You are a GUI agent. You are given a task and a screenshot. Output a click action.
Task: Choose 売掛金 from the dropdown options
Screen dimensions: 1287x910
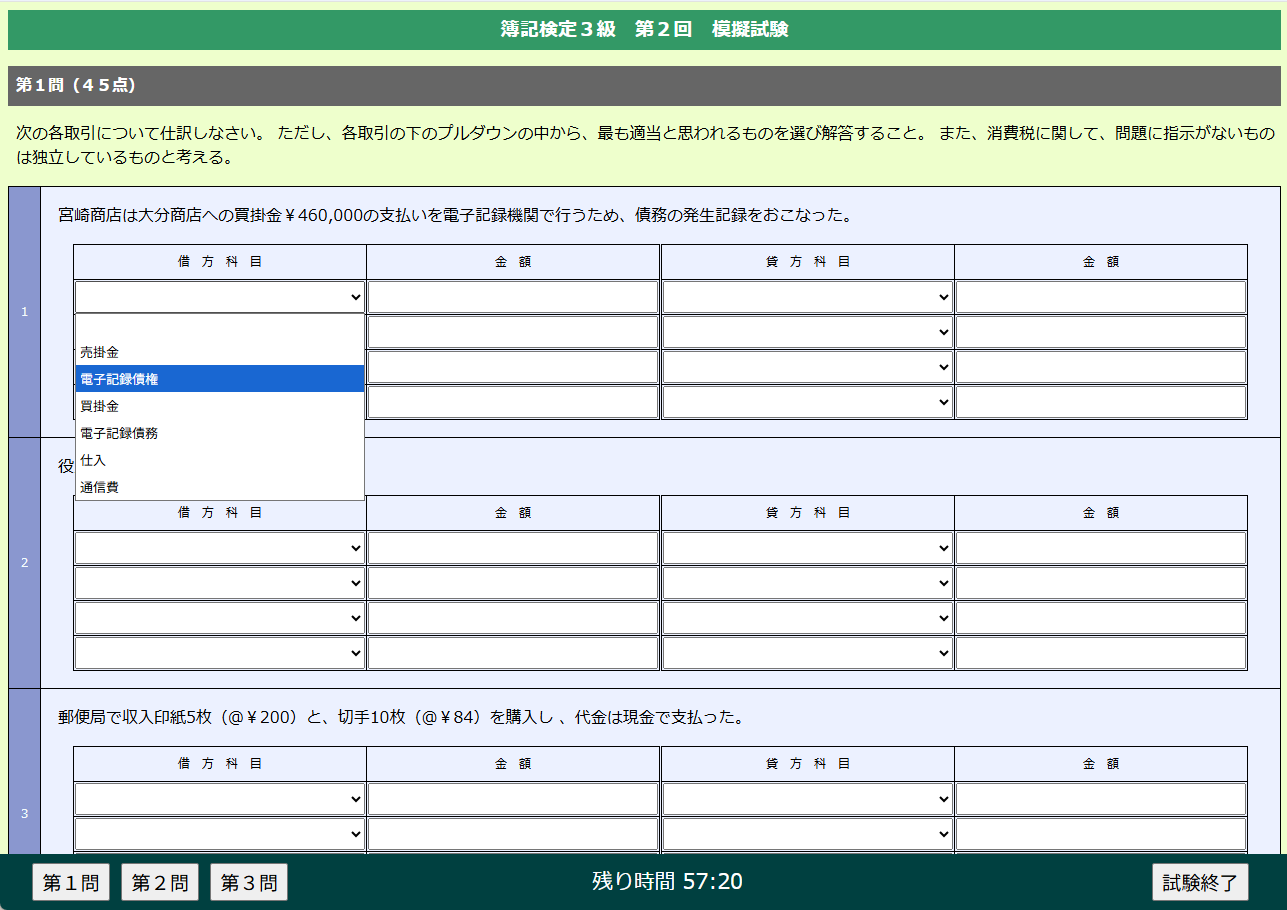(x=219, y=352)
